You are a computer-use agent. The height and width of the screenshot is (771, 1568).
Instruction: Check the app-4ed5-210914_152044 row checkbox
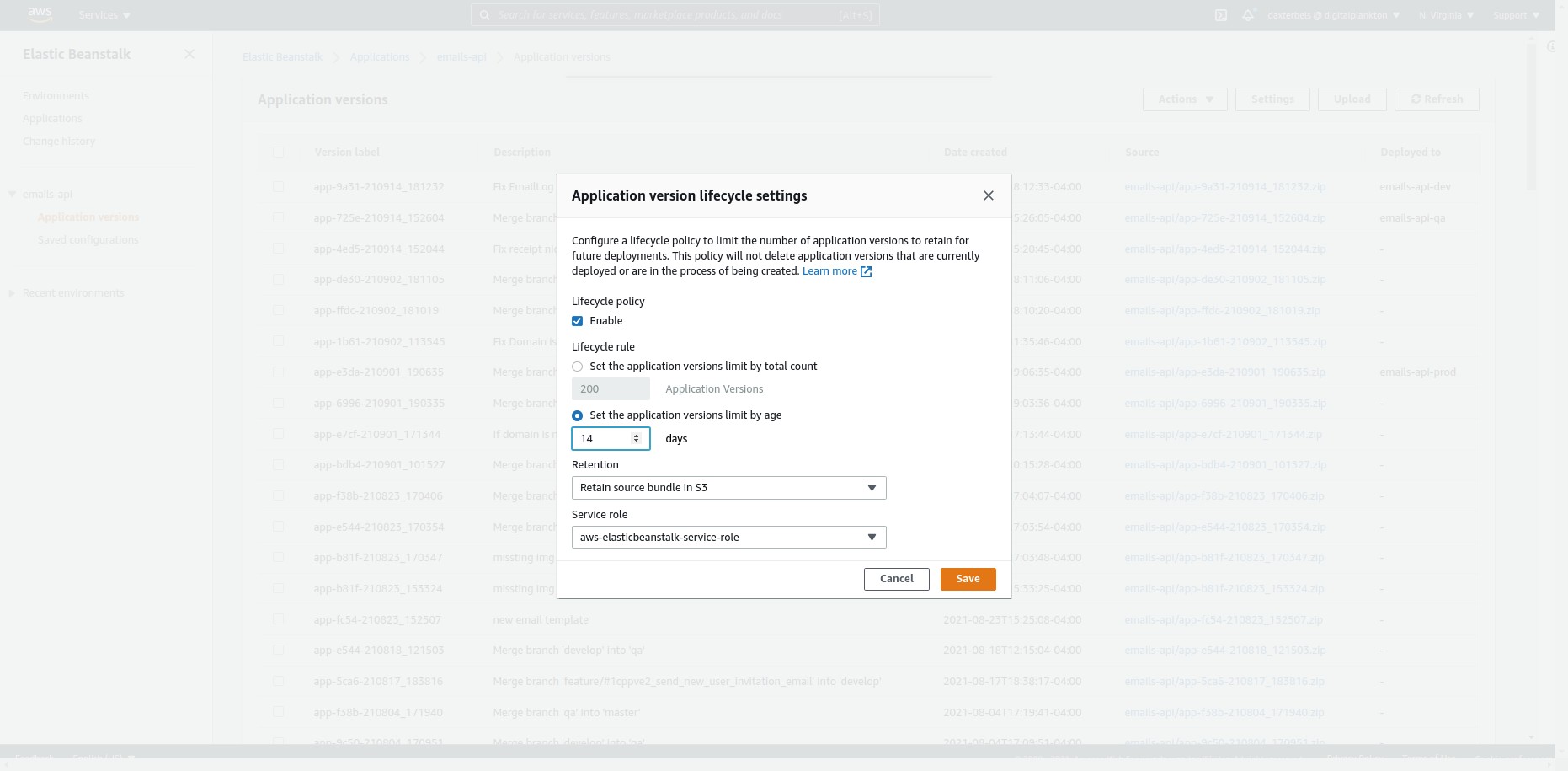tap(279, 249)
